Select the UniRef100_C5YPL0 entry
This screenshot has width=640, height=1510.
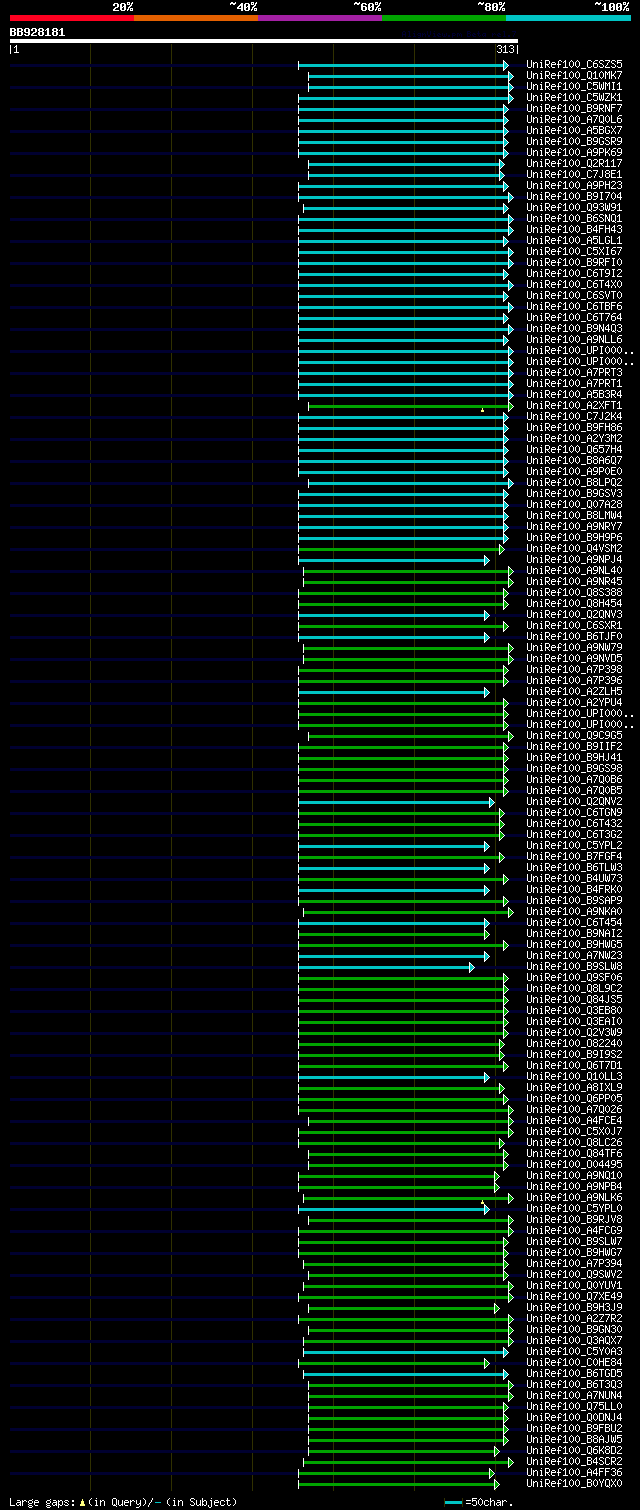point(574,1208)
